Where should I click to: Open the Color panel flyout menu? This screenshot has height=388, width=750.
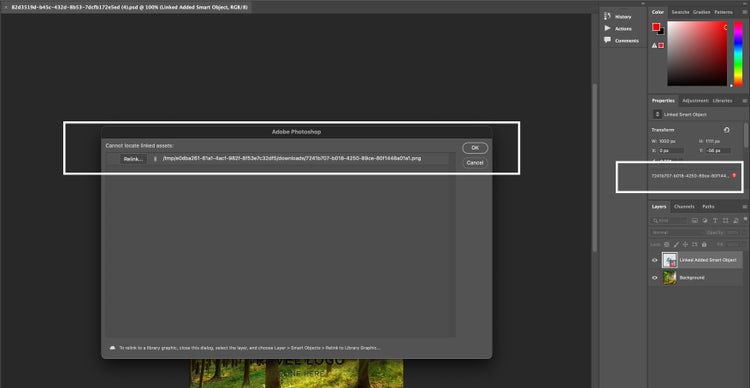click(744, 12)
